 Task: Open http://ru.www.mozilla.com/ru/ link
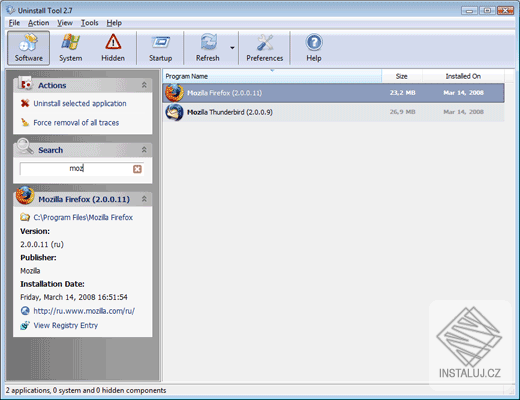click(x=84, y=311)
